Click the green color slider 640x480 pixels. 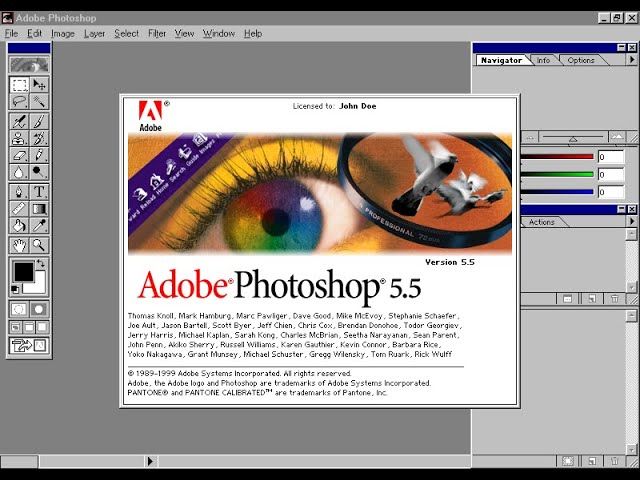pyautogui.click(x=558, y=174)
